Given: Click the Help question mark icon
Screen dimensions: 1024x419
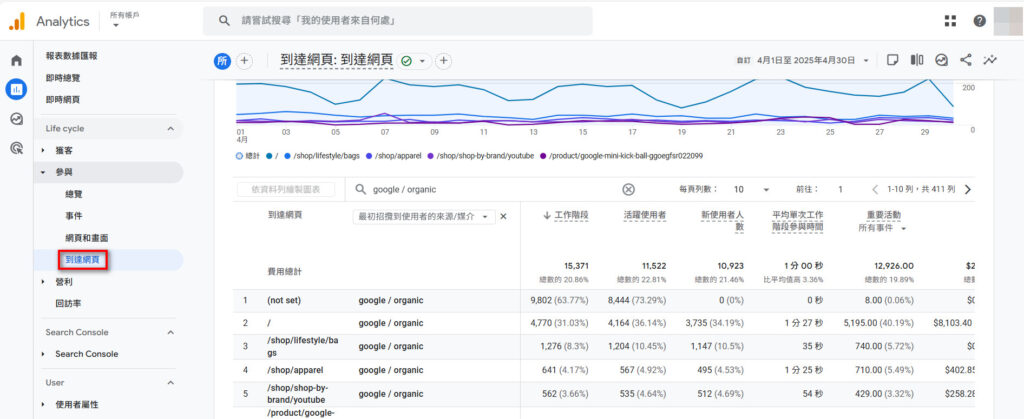Looking at the screenshot, I should (979, 21).
